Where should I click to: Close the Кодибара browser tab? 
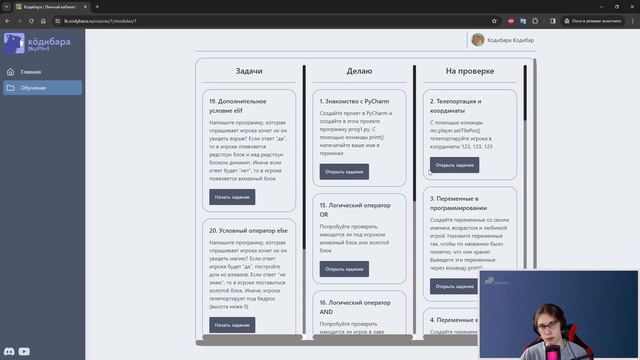point(85,7)
